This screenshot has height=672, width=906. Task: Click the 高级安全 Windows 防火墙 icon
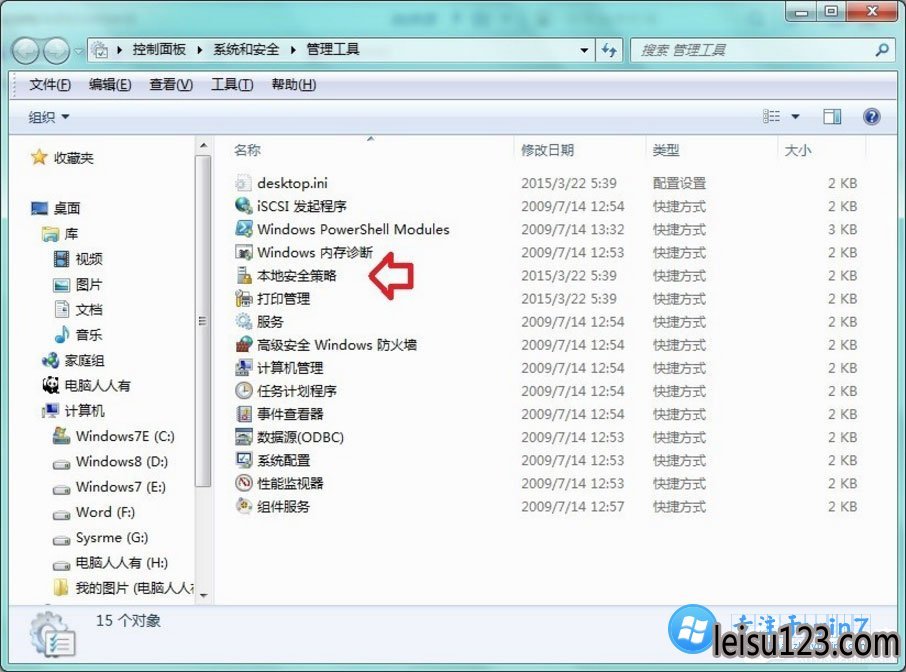pyautogui.click(x=243, y=344)
